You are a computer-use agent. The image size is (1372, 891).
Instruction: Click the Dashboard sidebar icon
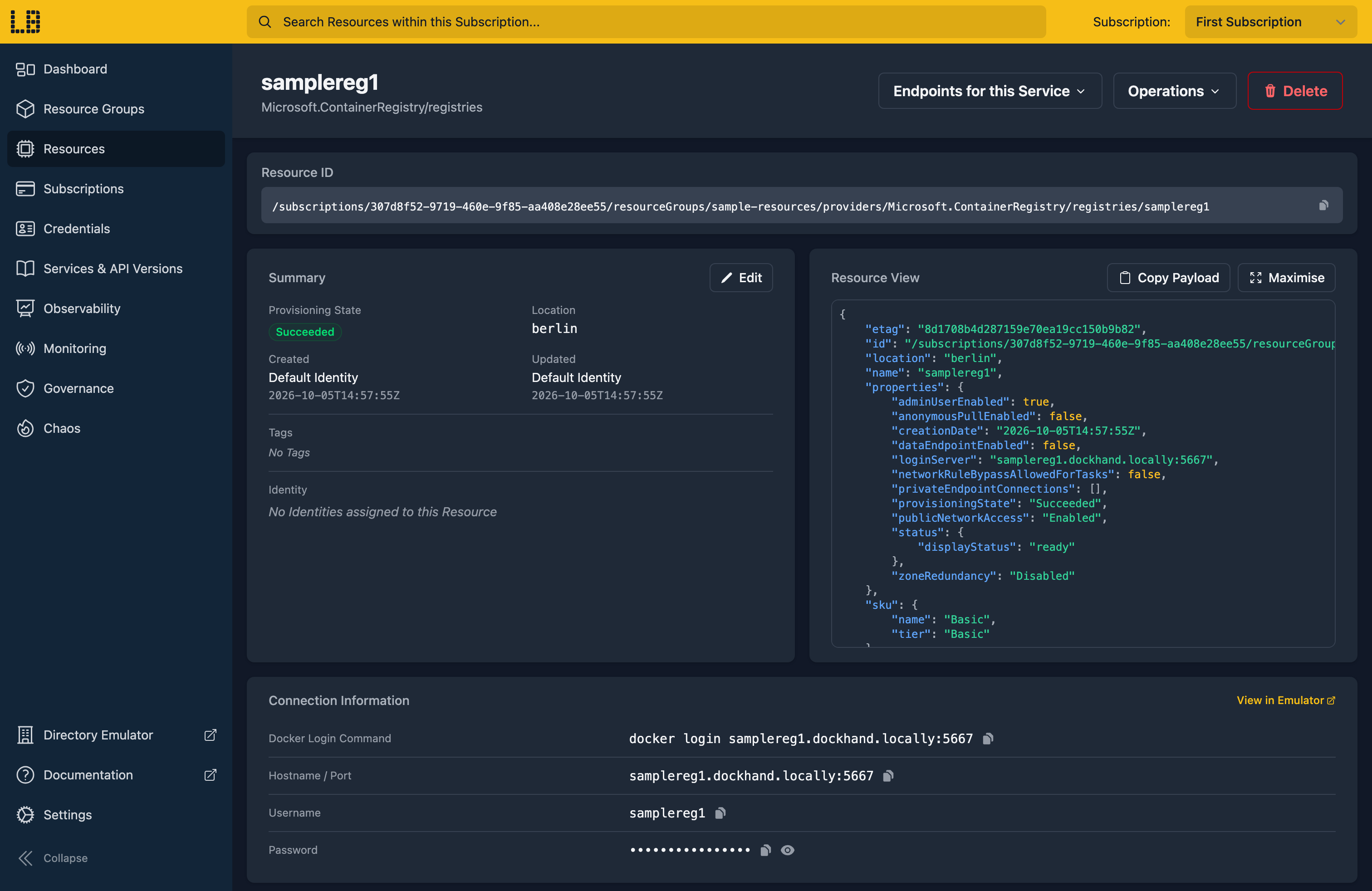pos(25,69)
